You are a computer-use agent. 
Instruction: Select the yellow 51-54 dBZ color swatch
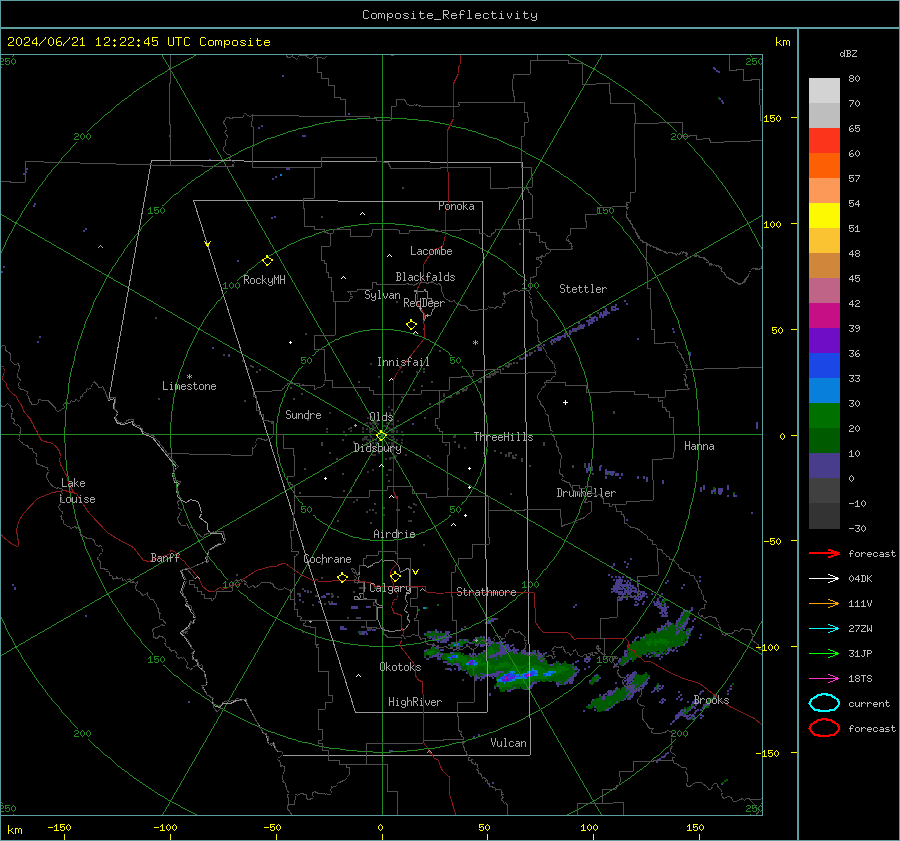(x=824, y=216)
